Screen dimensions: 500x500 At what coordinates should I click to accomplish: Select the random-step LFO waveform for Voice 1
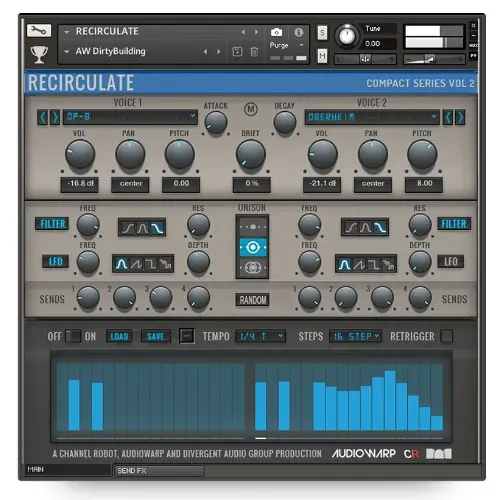[166, 264]
